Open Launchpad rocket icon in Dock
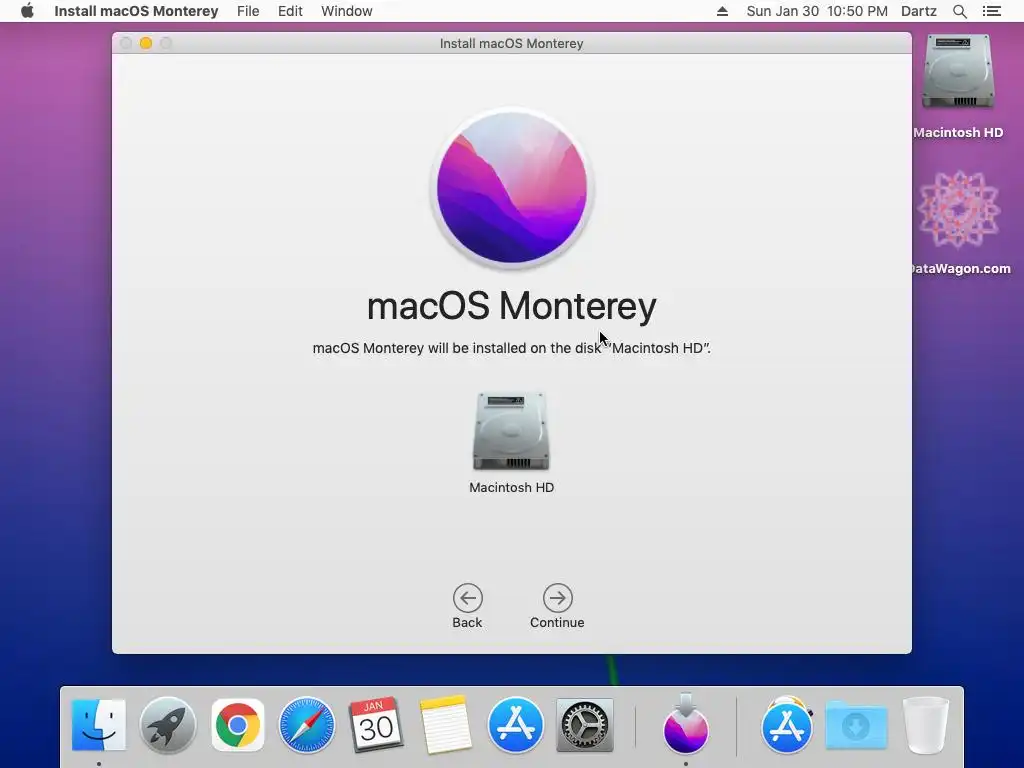Viewport: 1024px width, 768px height. coord(168,725)
